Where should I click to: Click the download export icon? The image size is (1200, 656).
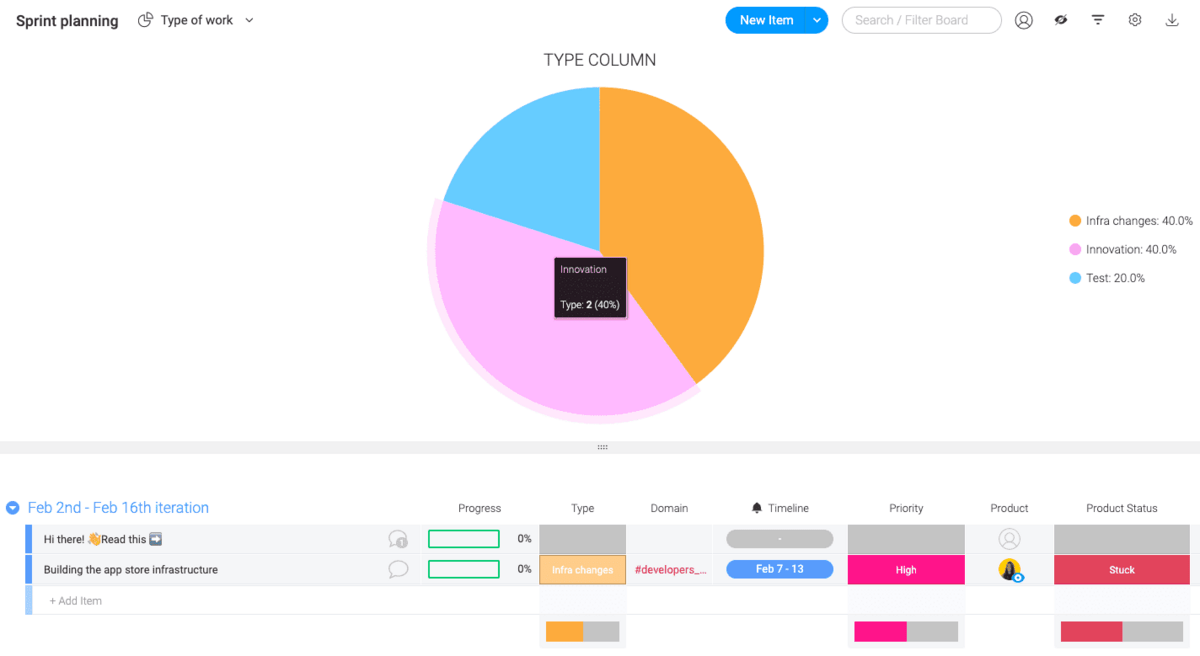pyautogui.click(x=1172, y=20)
